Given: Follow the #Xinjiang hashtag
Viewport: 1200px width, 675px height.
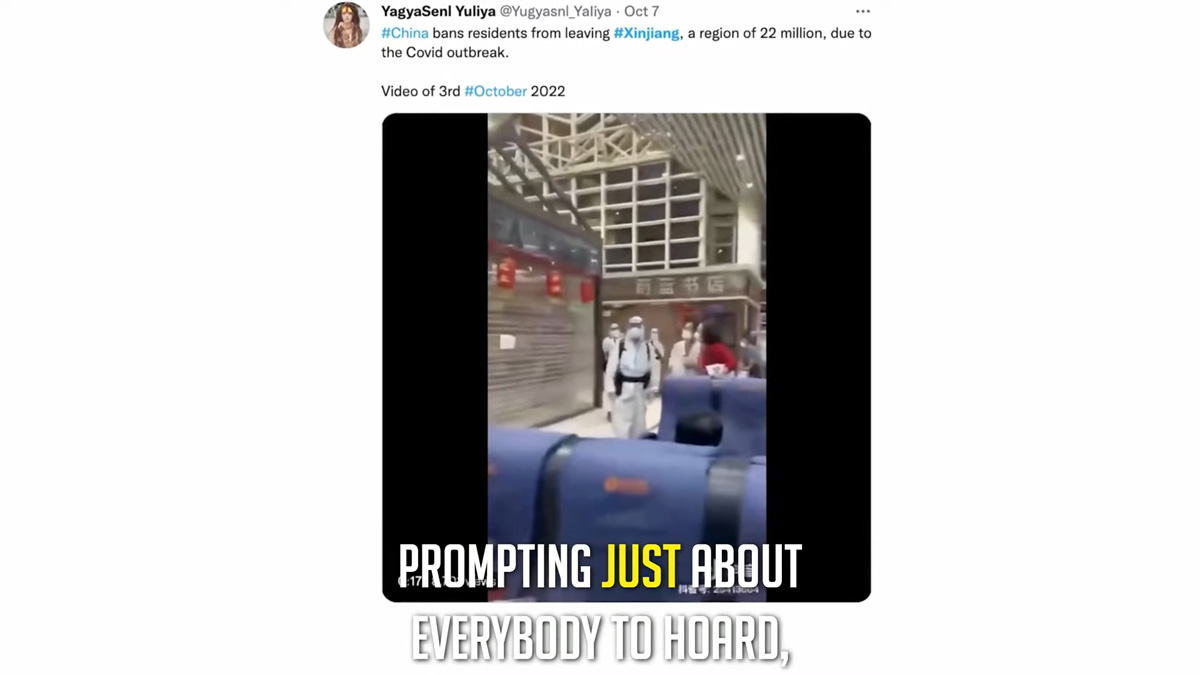Looking at the screenshot, I should click(x=647, y=33).
